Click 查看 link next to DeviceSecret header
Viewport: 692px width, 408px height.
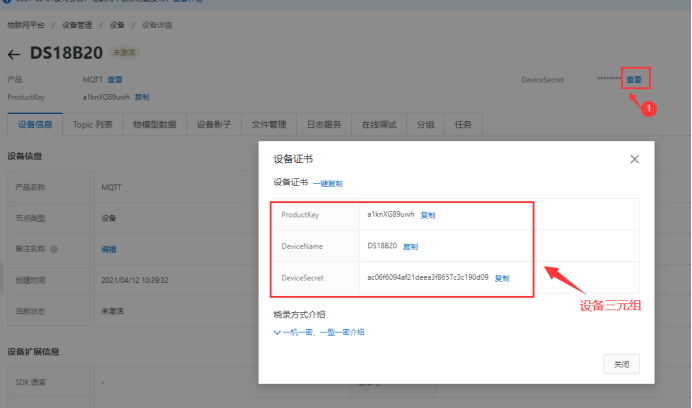click(x=634, y=79)
